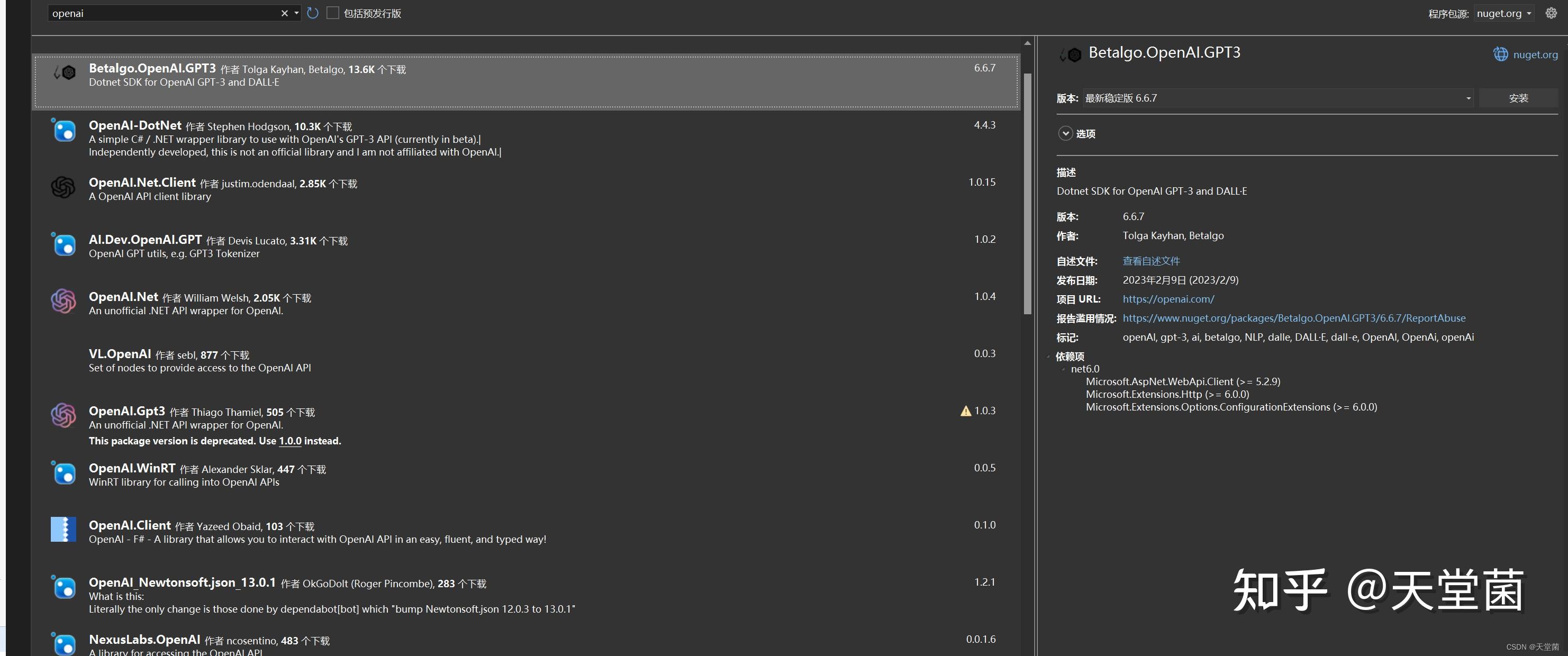Click the nuget.org globe icon
The height and width of the screenshot is (656, 1568).
pyautogui.click(x=1500, y=54)
